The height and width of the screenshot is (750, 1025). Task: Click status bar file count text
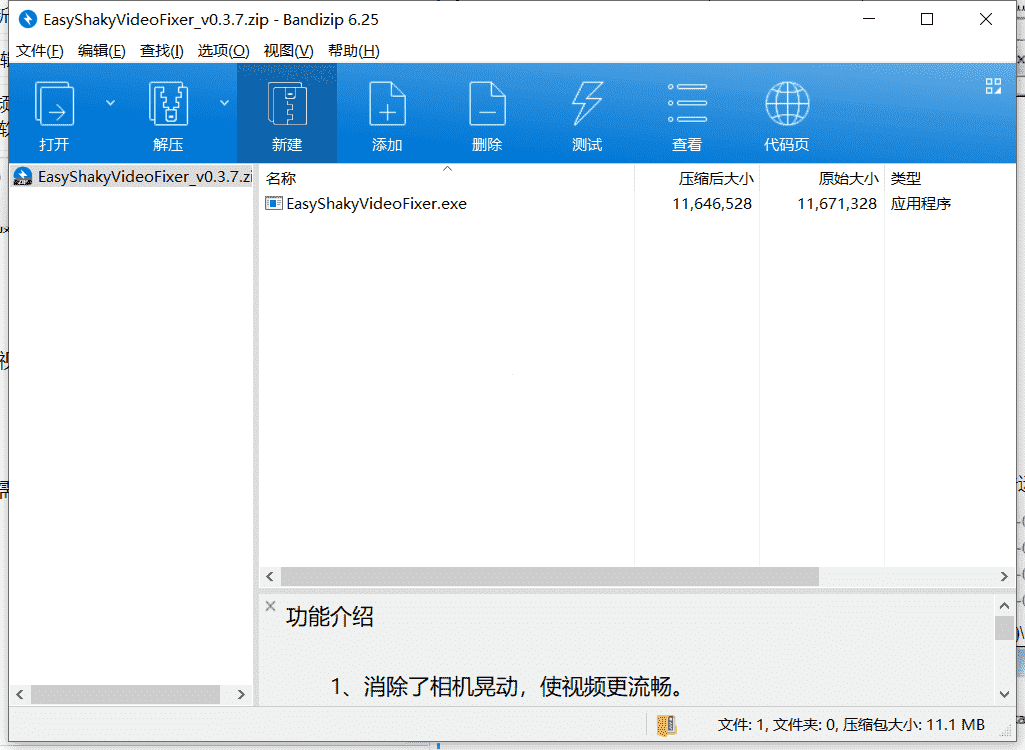click(x=851, y=725)
